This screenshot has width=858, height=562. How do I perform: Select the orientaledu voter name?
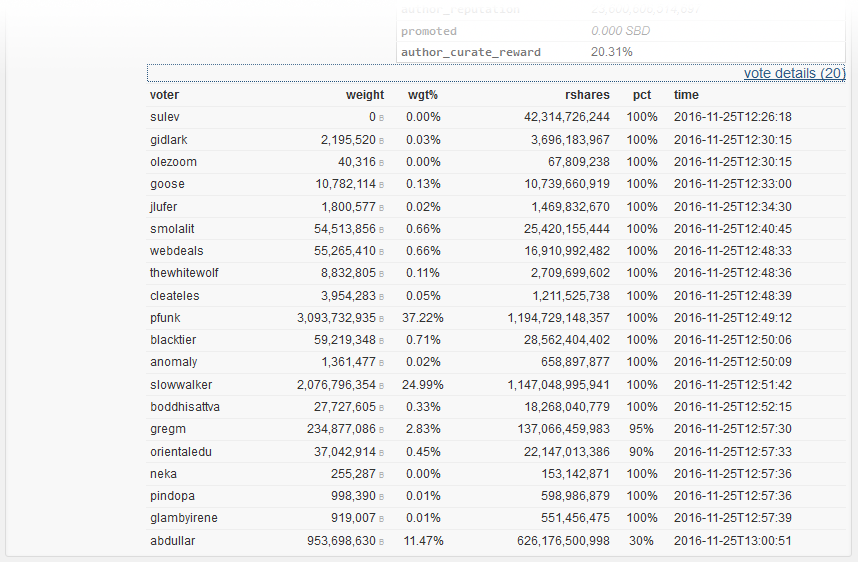pyautogui.click(x=181, y=452)
